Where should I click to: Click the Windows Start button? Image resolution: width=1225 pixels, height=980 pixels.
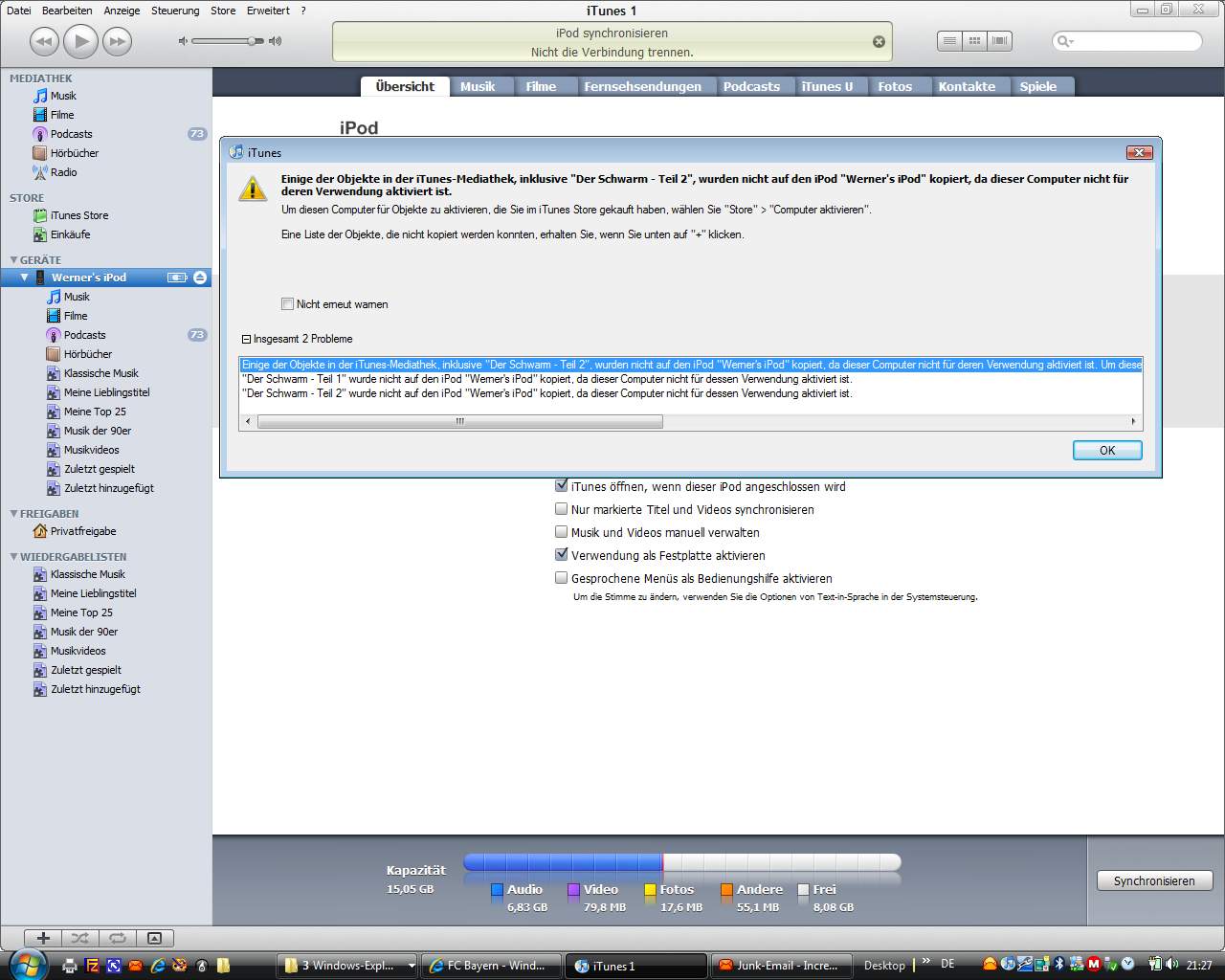pyautogui.click(x=26, y=964)
